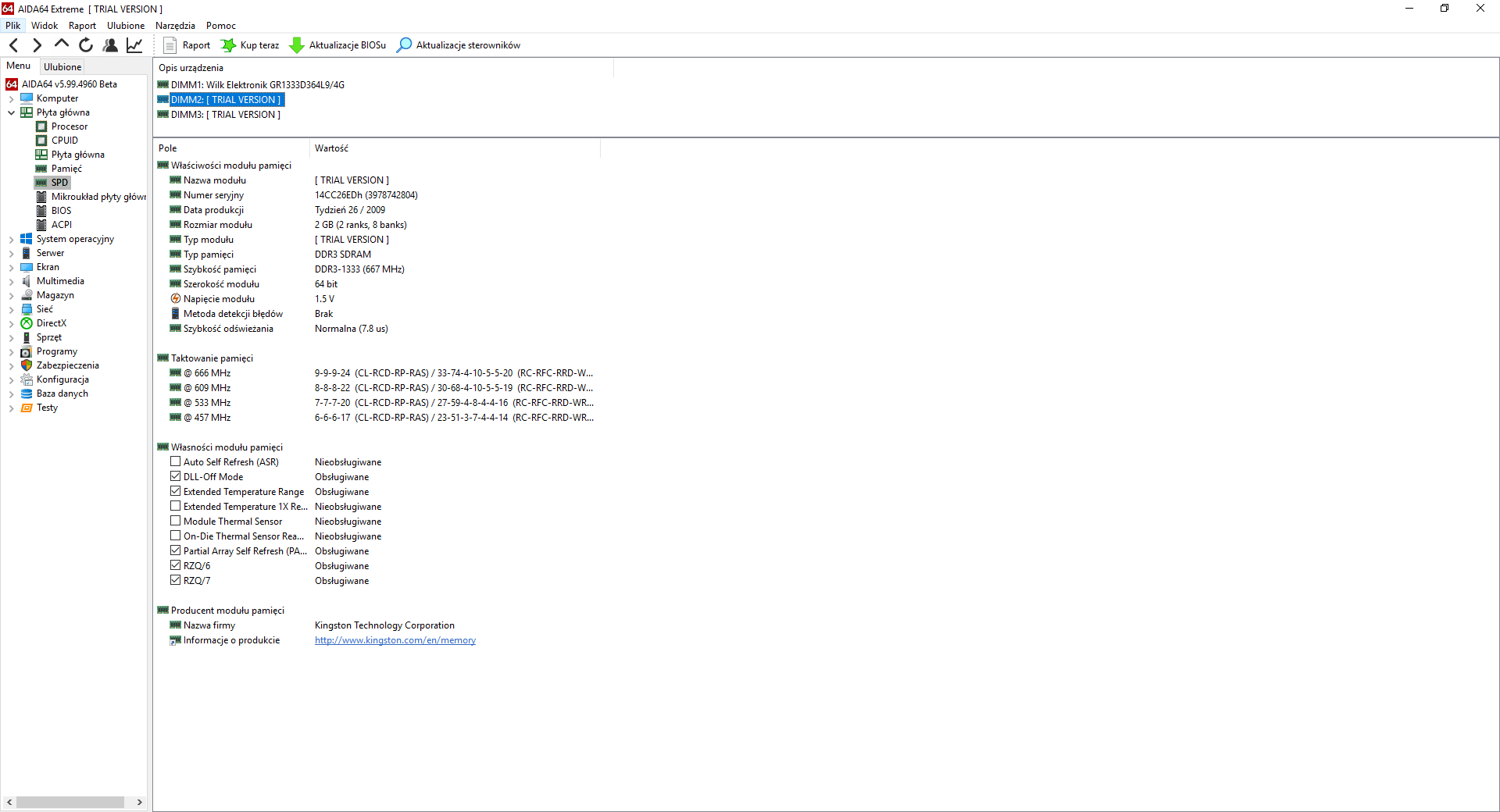Open the Ulubione menu
Image resolution: width=1500 pixels, height=812 pixels.
126,26
